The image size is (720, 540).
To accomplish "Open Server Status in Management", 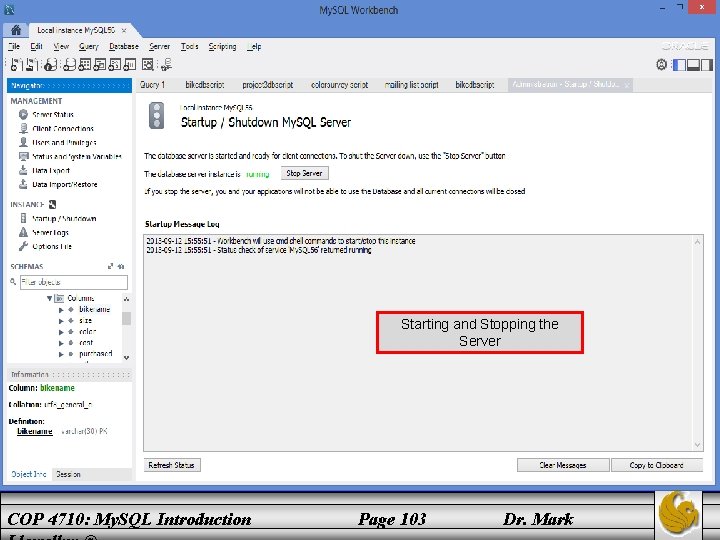I will [53, 114].
